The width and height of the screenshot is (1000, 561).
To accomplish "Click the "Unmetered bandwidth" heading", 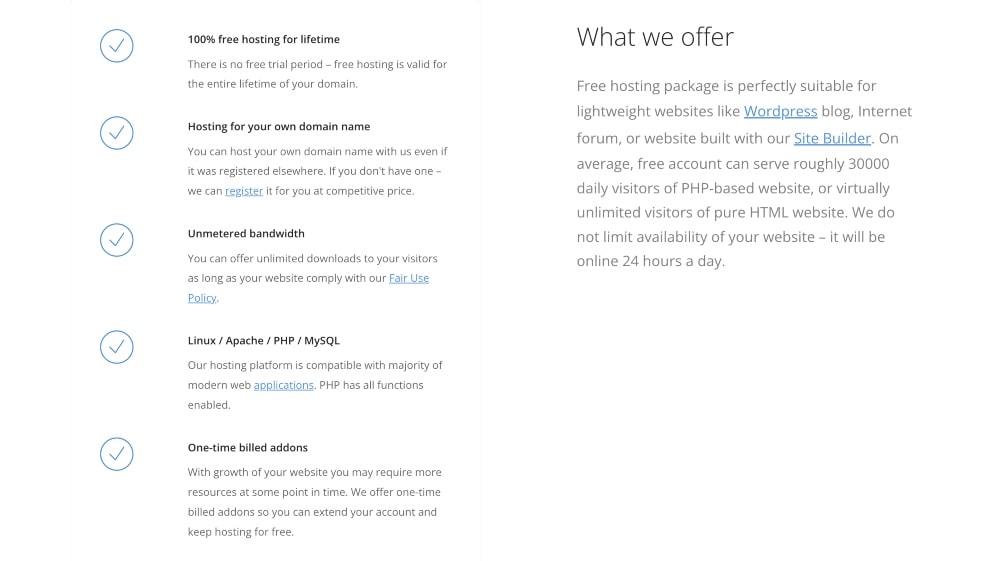I will click(246, 234).
